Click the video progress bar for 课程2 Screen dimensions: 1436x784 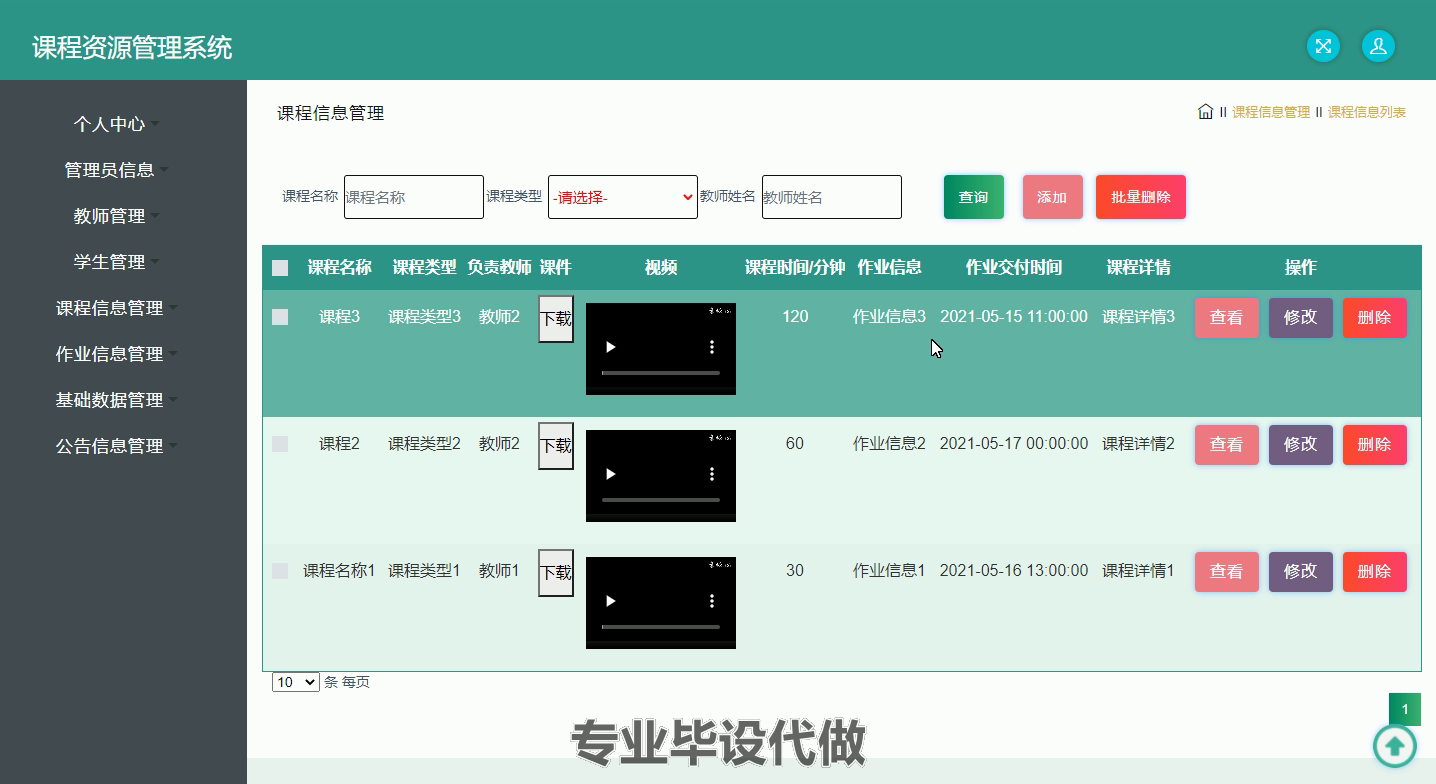tap(661, 500)
